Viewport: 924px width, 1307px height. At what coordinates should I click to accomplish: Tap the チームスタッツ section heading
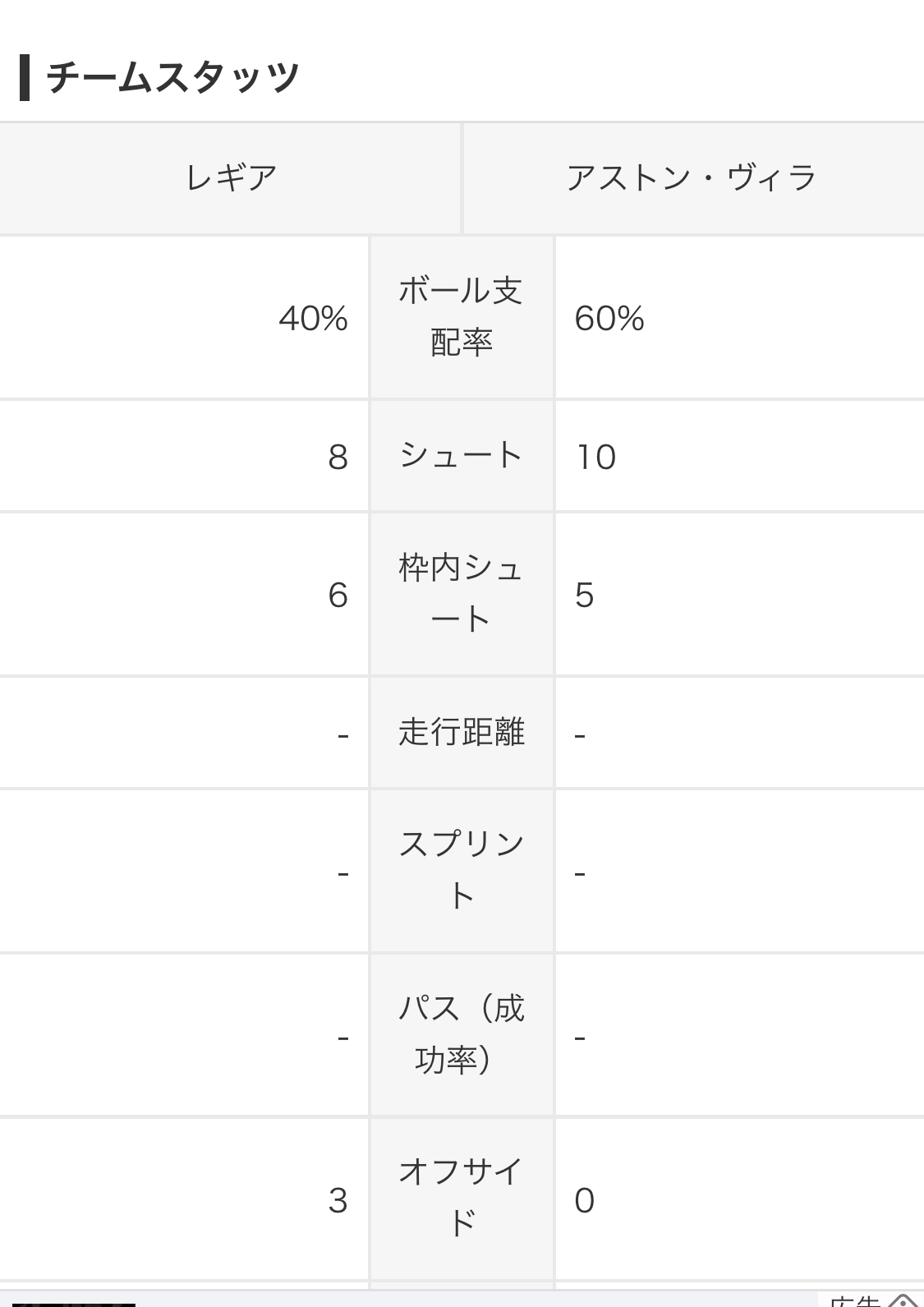172,78
